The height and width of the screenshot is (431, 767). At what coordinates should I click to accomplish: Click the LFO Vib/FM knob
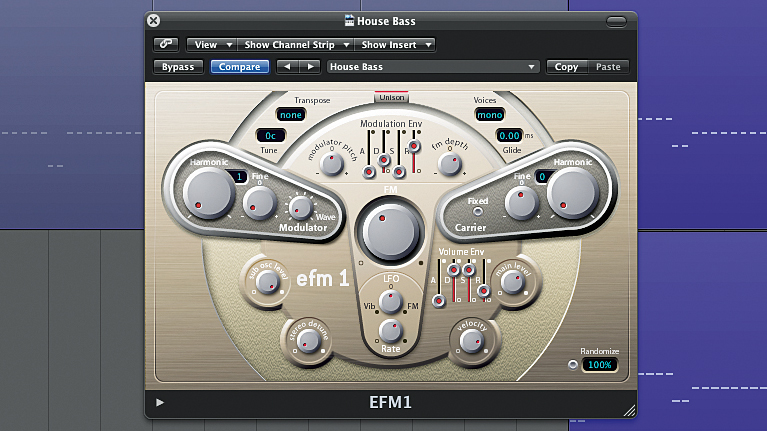click(390, 302)
